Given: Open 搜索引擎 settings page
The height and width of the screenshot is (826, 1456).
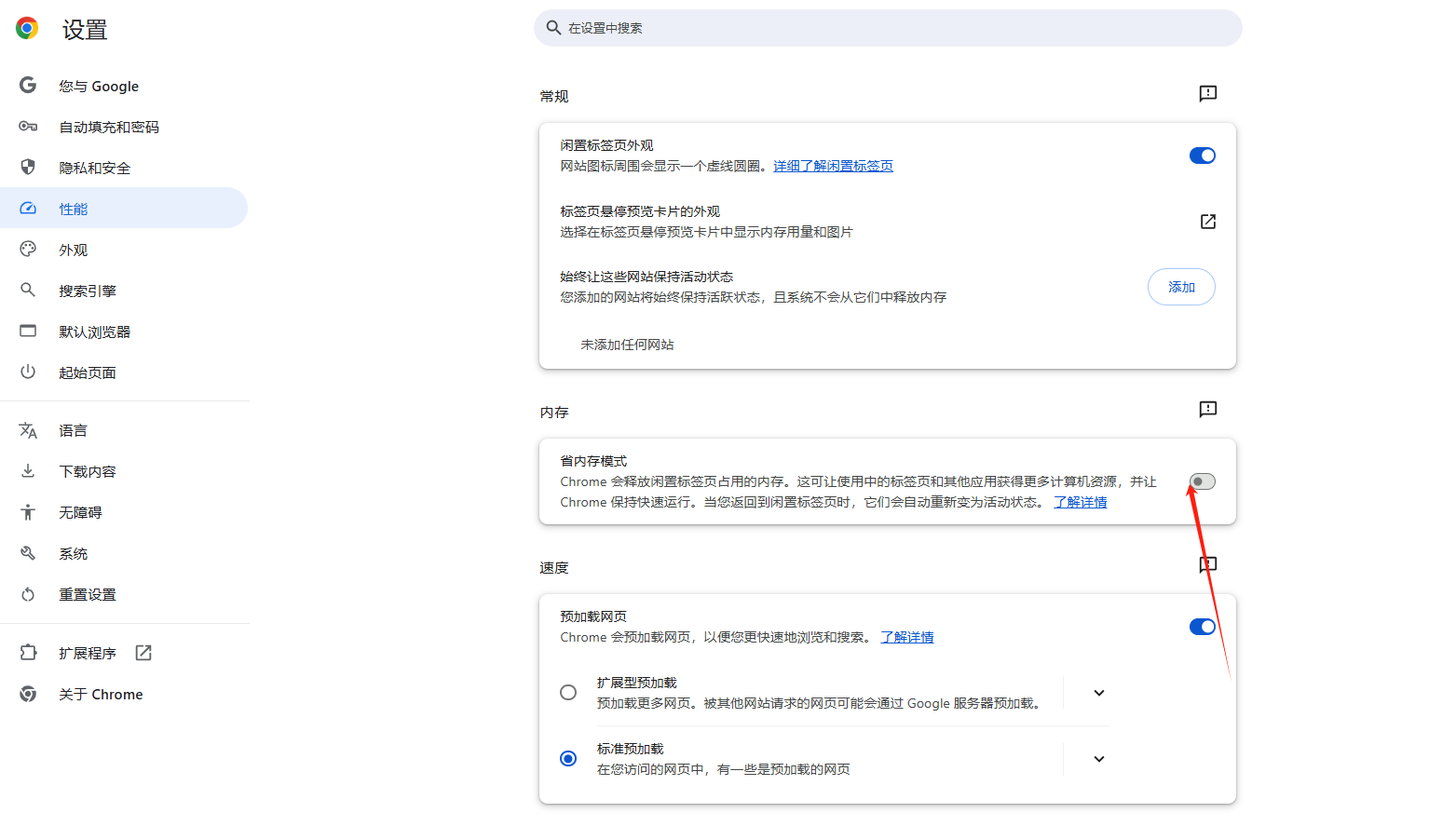Looking at the screenshot, I should click(124, 291).
